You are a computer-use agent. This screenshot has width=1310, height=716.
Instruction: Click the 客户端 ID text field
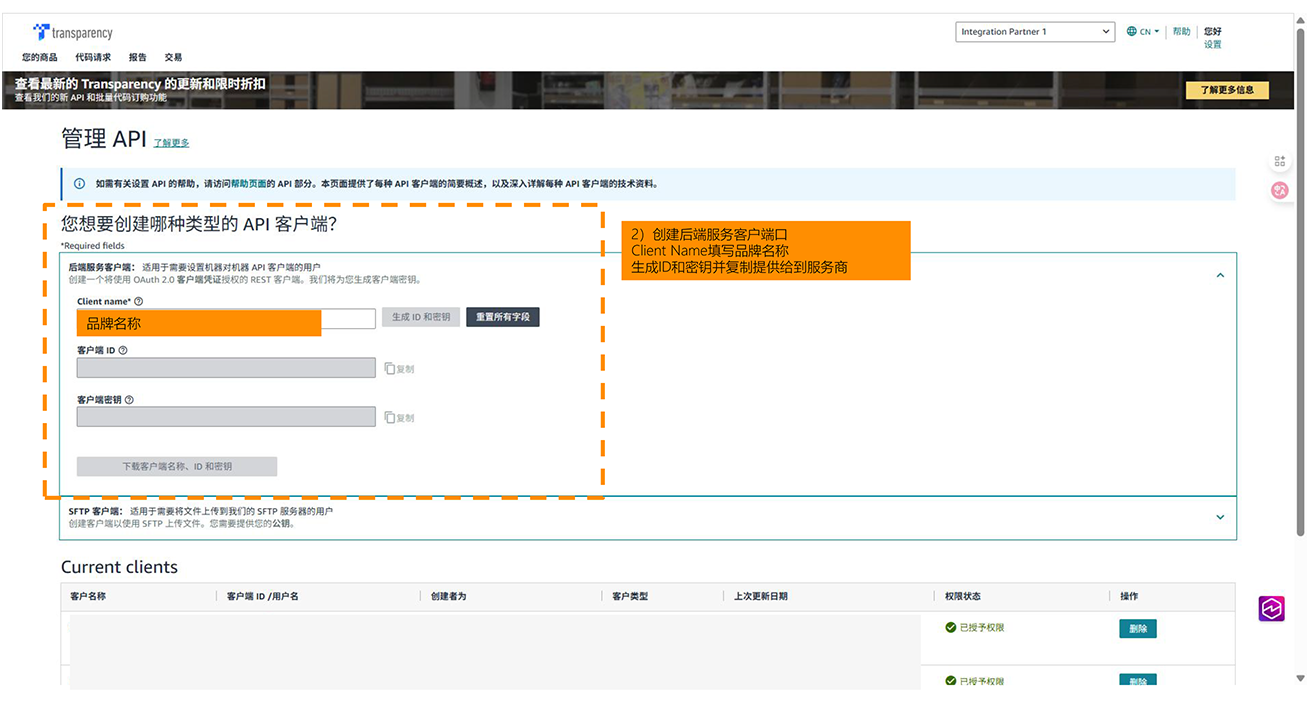[x=226, y=368]
